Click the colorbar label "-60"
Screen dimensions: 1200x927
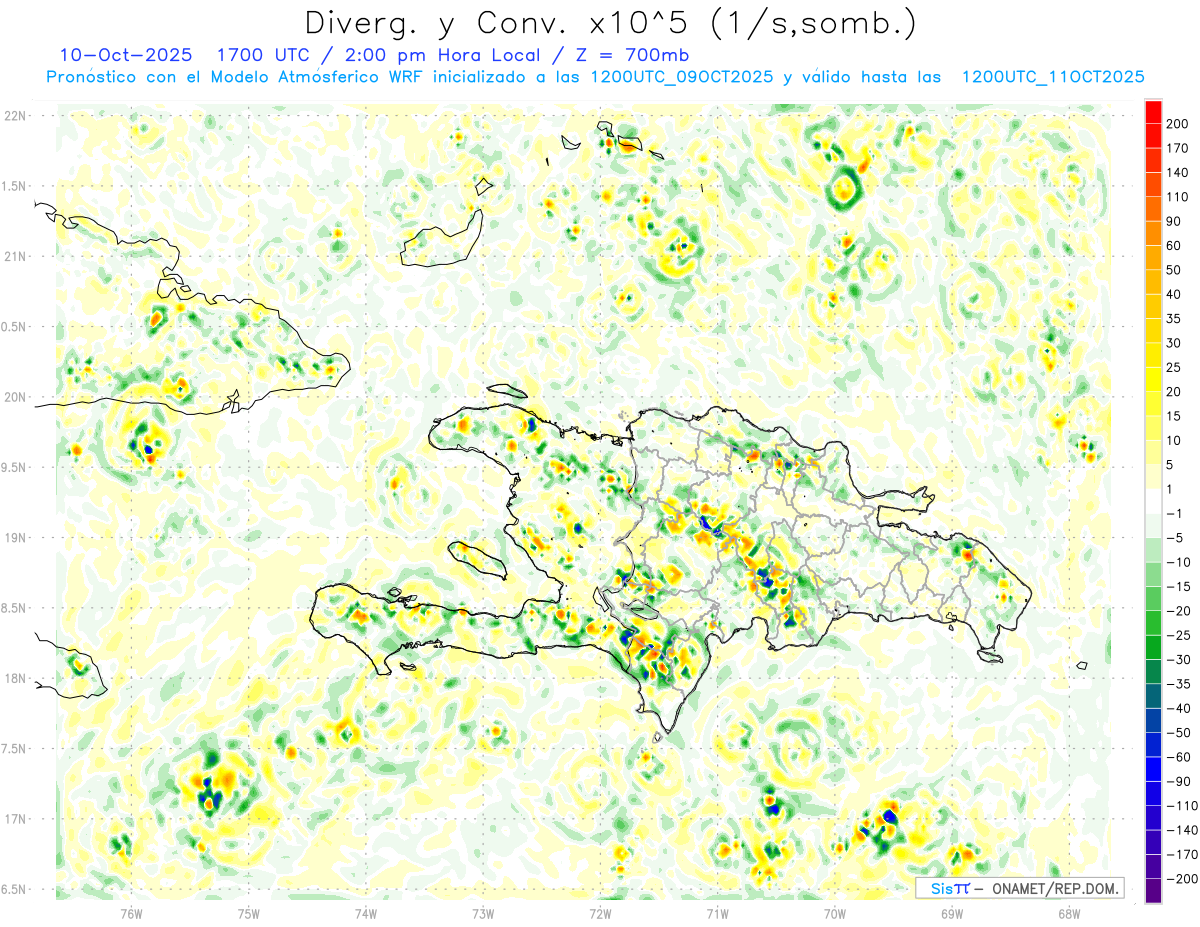1181,757
